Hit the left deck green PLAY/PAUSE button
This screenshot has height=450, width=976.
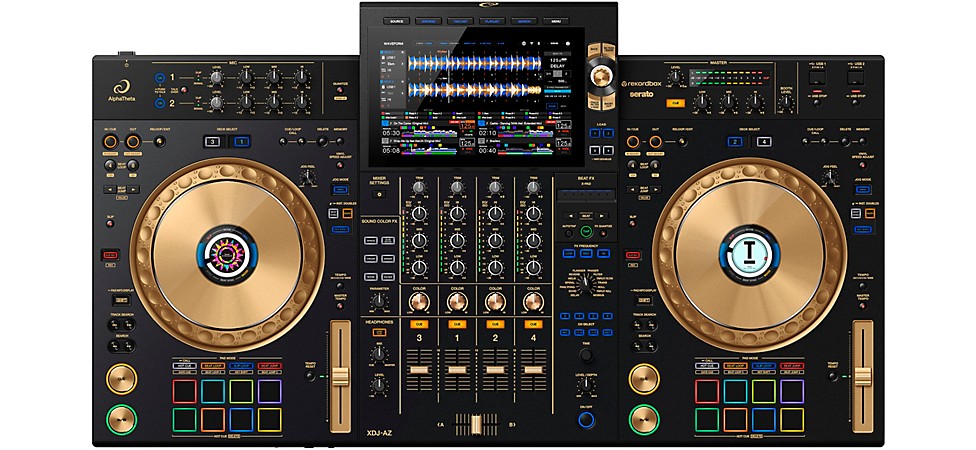coord(121,419)
